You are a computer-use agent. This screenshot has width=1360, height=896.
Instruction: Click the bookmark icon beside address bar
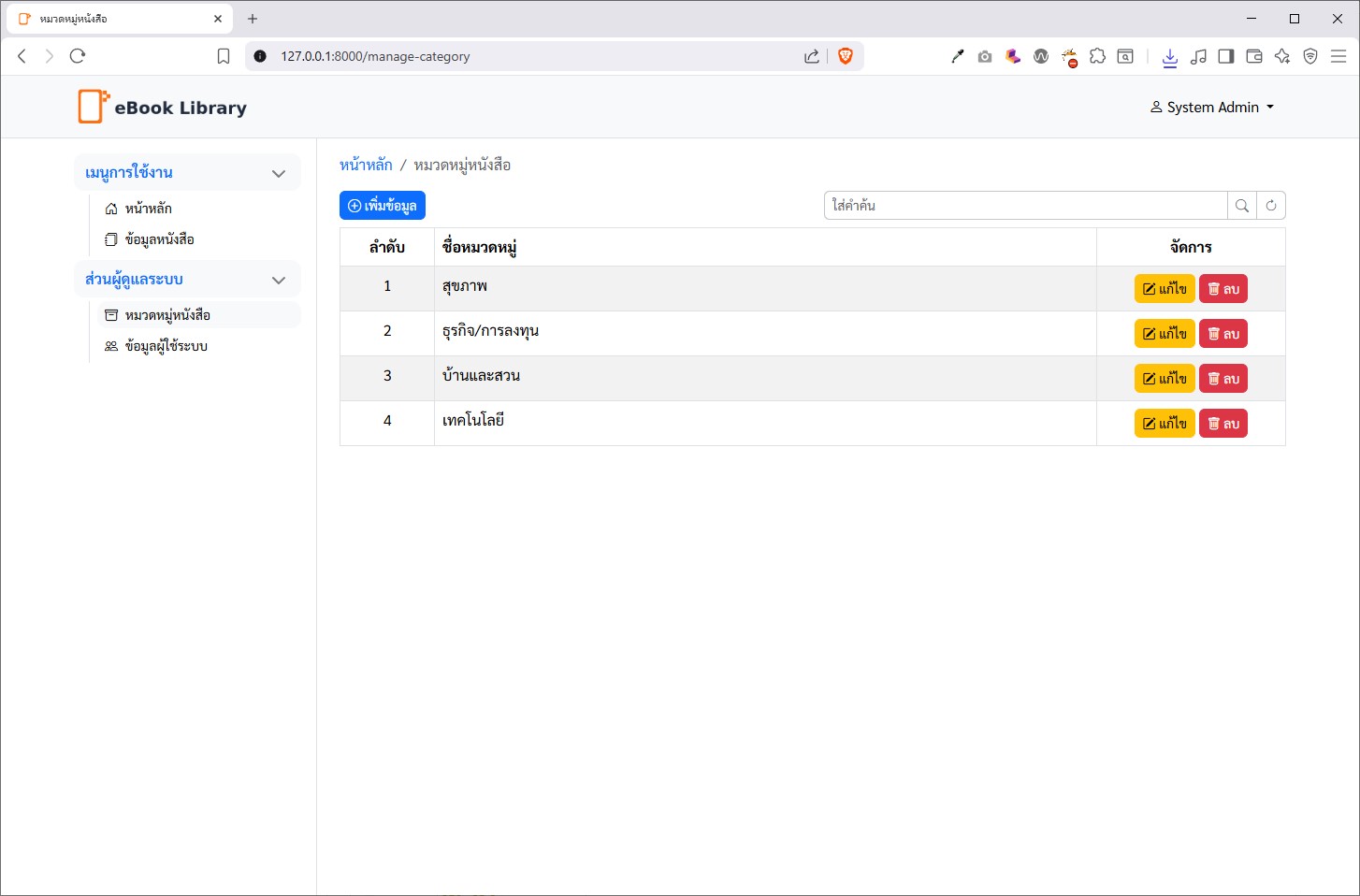tap(224, 56)
